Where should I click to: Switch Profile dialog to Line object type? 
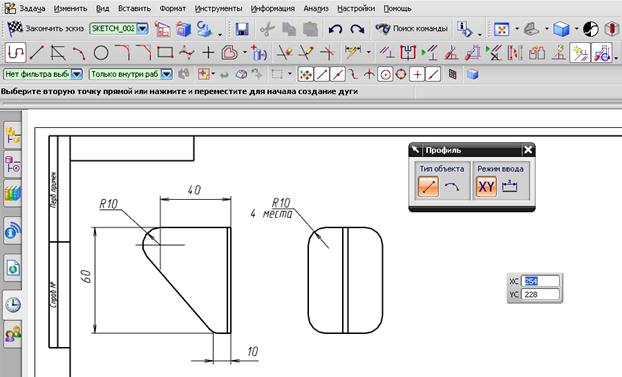(428, 187)
